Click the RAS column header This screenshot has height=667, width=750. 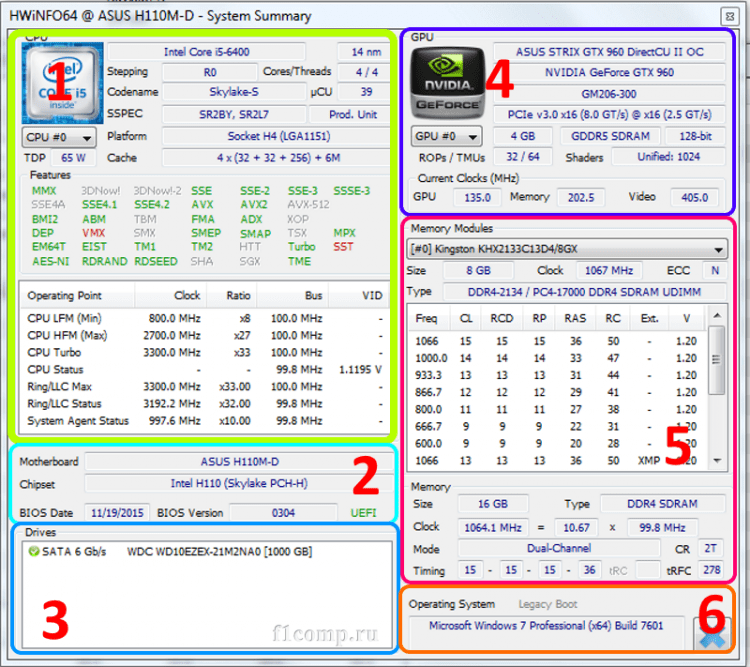click(575, 319)
